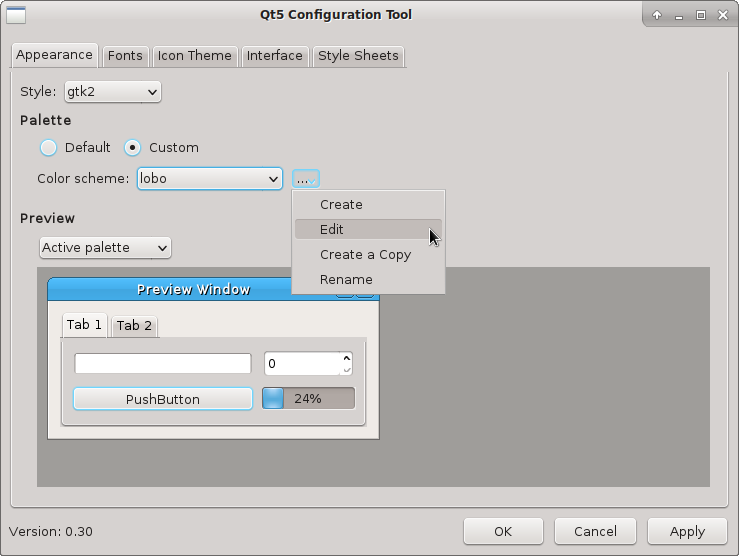Image resolution: width=739 pixels, height=556 pixels.
Task: Click the Preview section heading
Action: click(48, 218)
